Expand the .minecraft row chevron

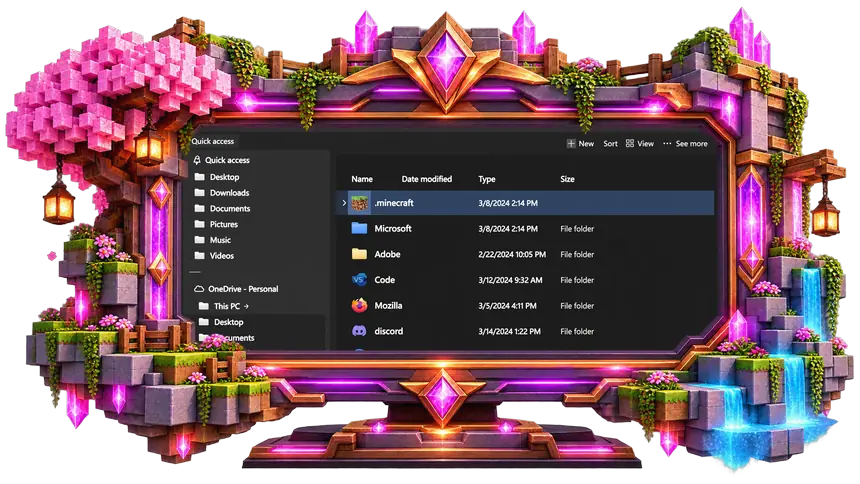tap(344, 203)
